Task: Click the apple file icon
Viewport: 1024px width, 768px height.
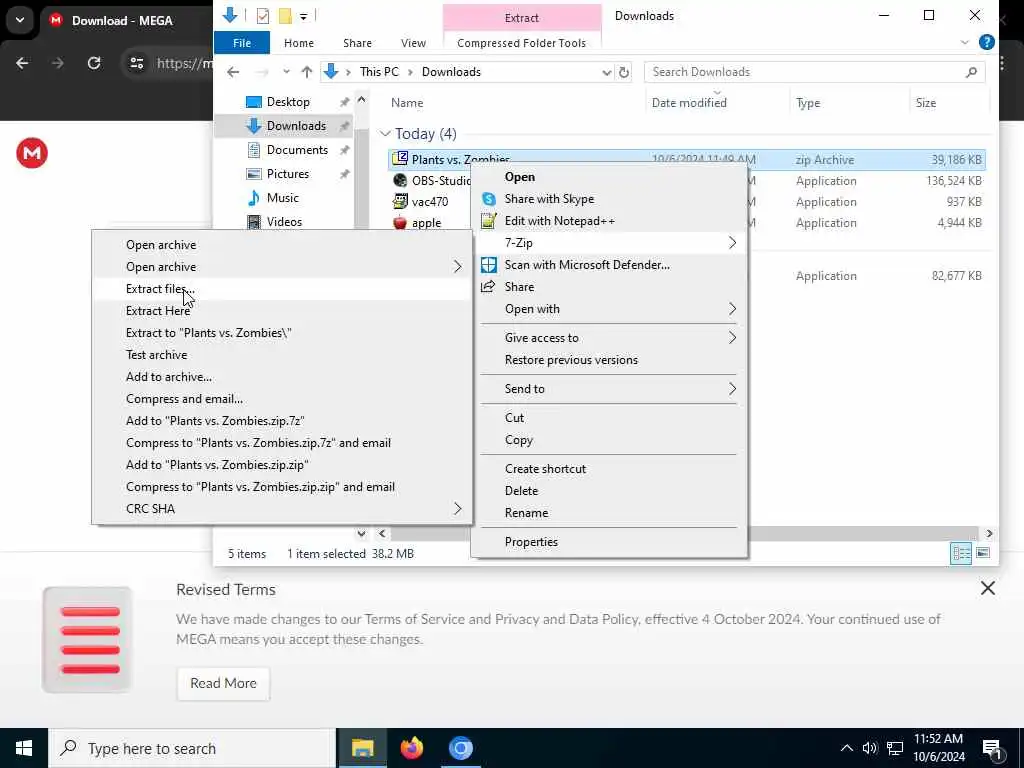Action: click(x=400, y=223)
